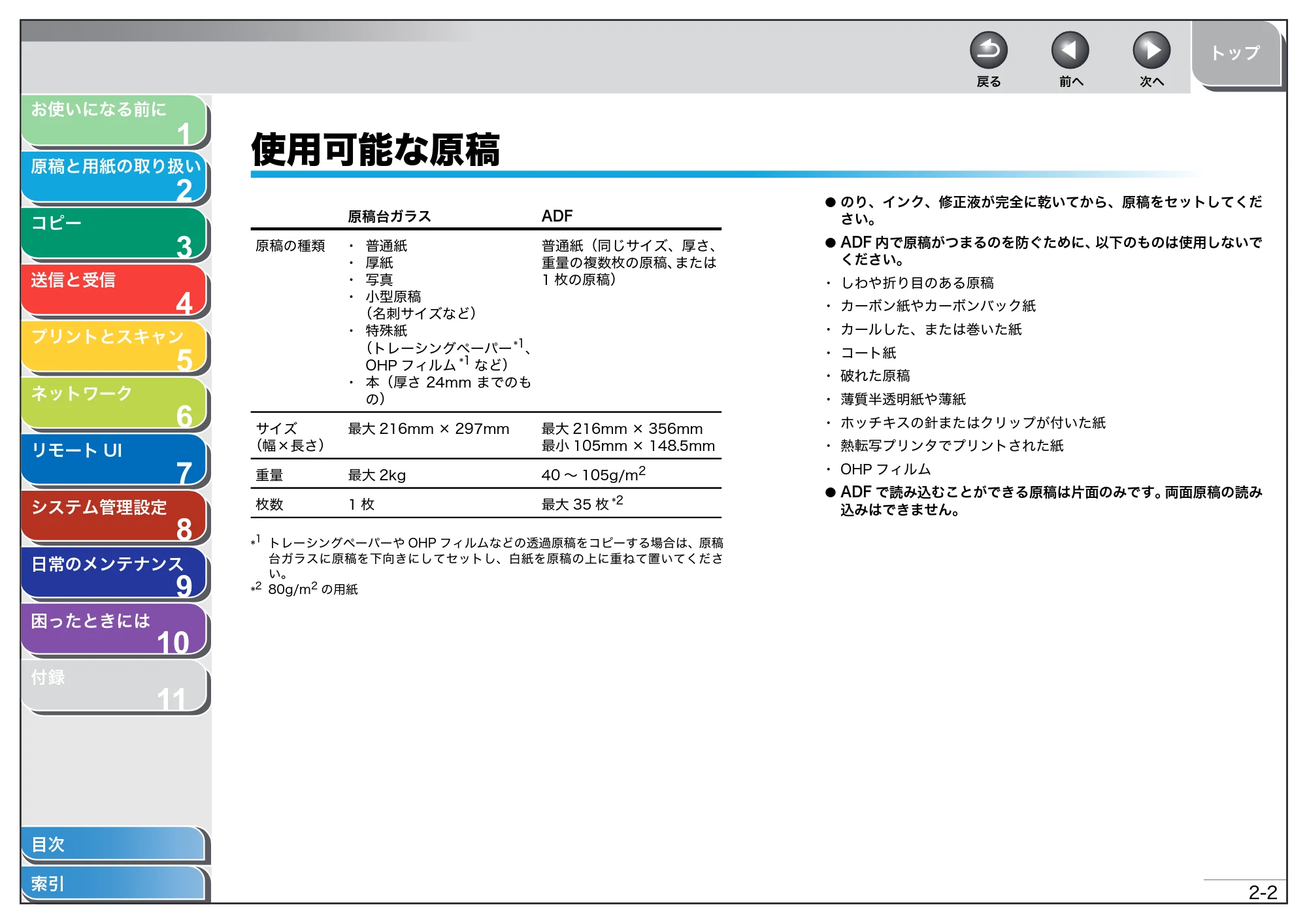
Task: Click the cell 最小 105mm × 148.5mm
Action: [628, 446]
